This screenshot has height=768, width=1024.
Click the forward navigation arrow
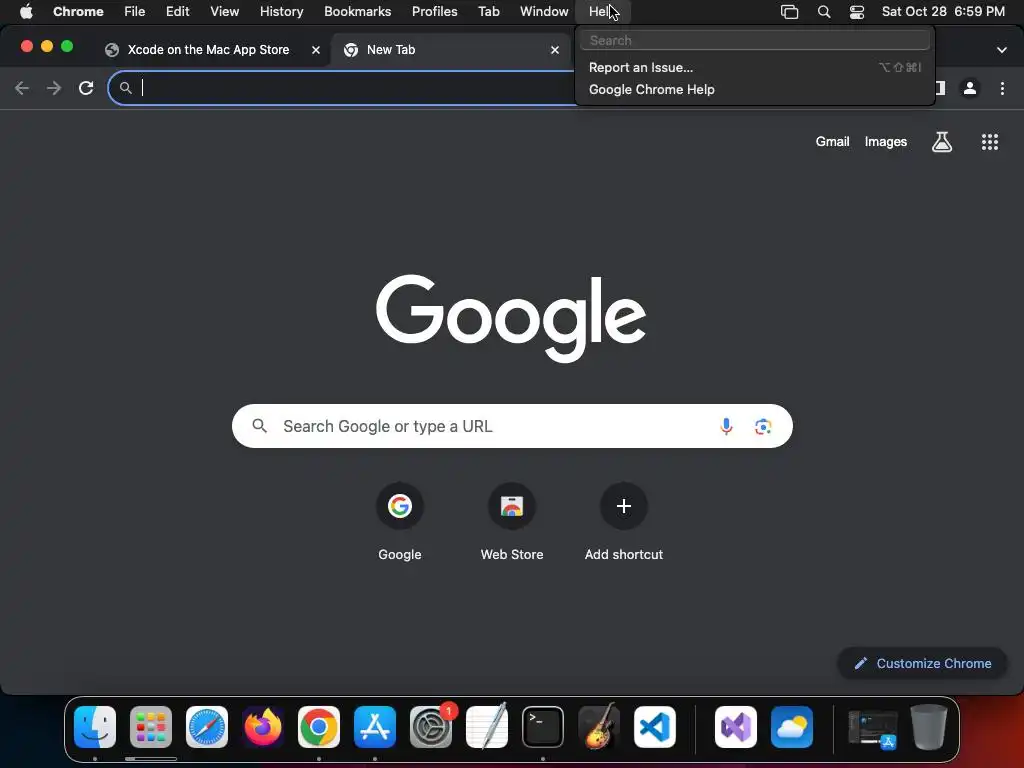pyautogui.click(x=54, y=88)
